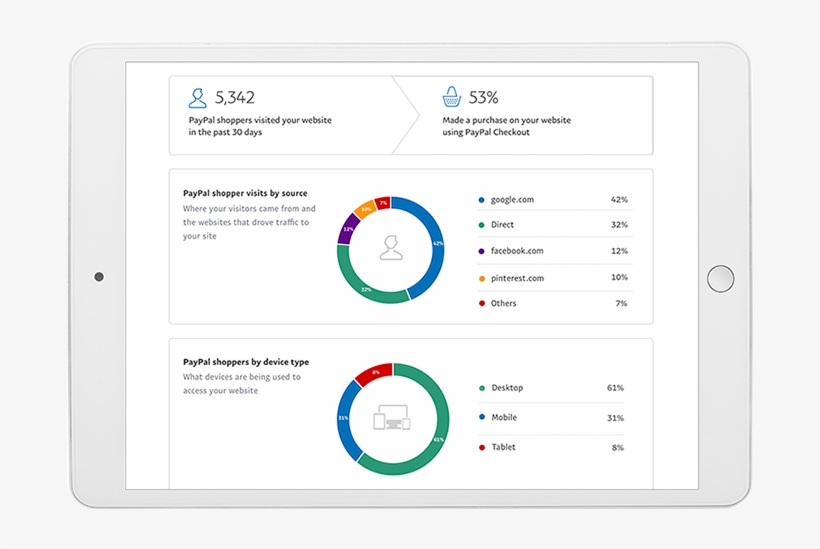Click the 5,342 shopper count
Screen dimensions: 820x549
pyautogui.click(x=235, y=98)
